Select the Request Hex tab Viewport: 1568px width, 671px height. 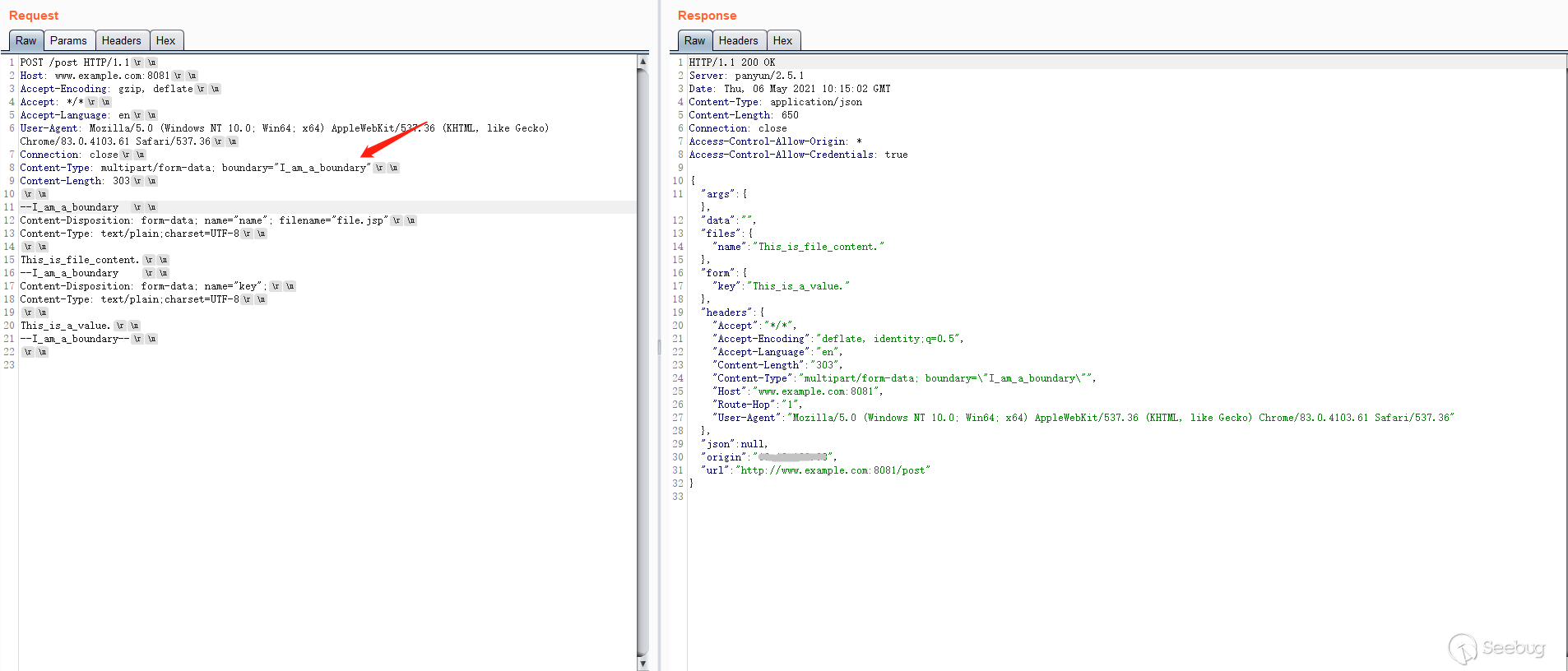tap(165, 40)
